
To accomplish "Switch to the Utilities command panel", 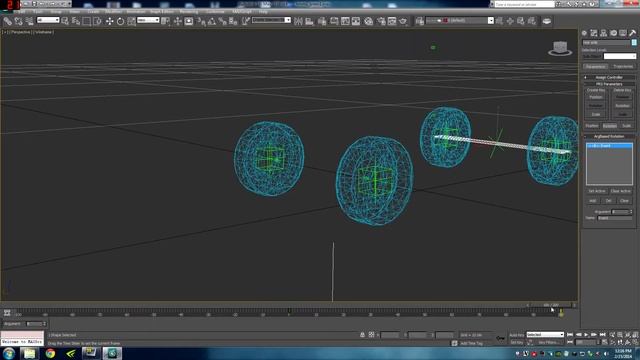I will point(632,33).
